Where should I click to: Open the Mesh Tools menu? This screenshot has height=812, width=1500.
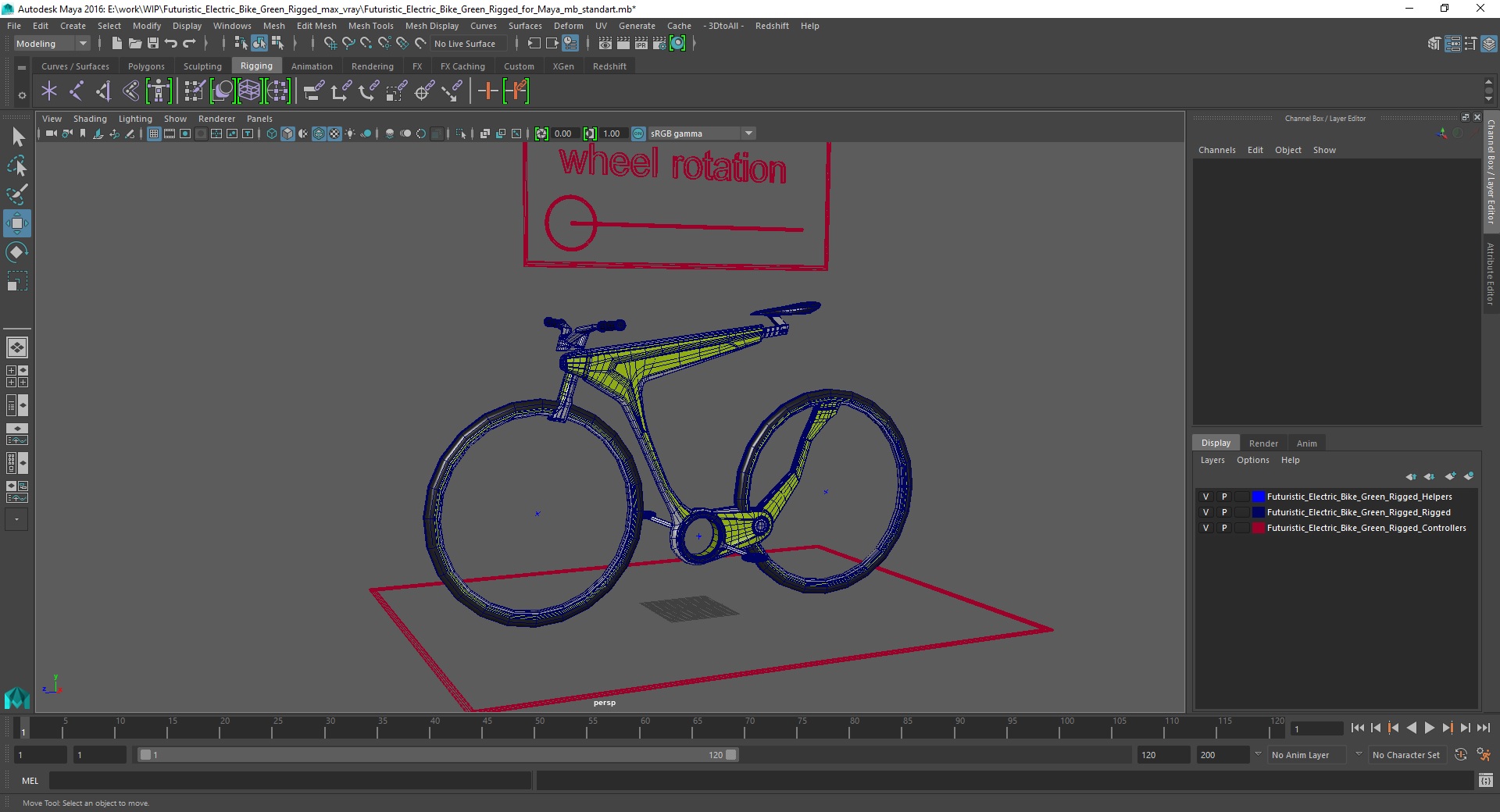click(x=371, y=26)
